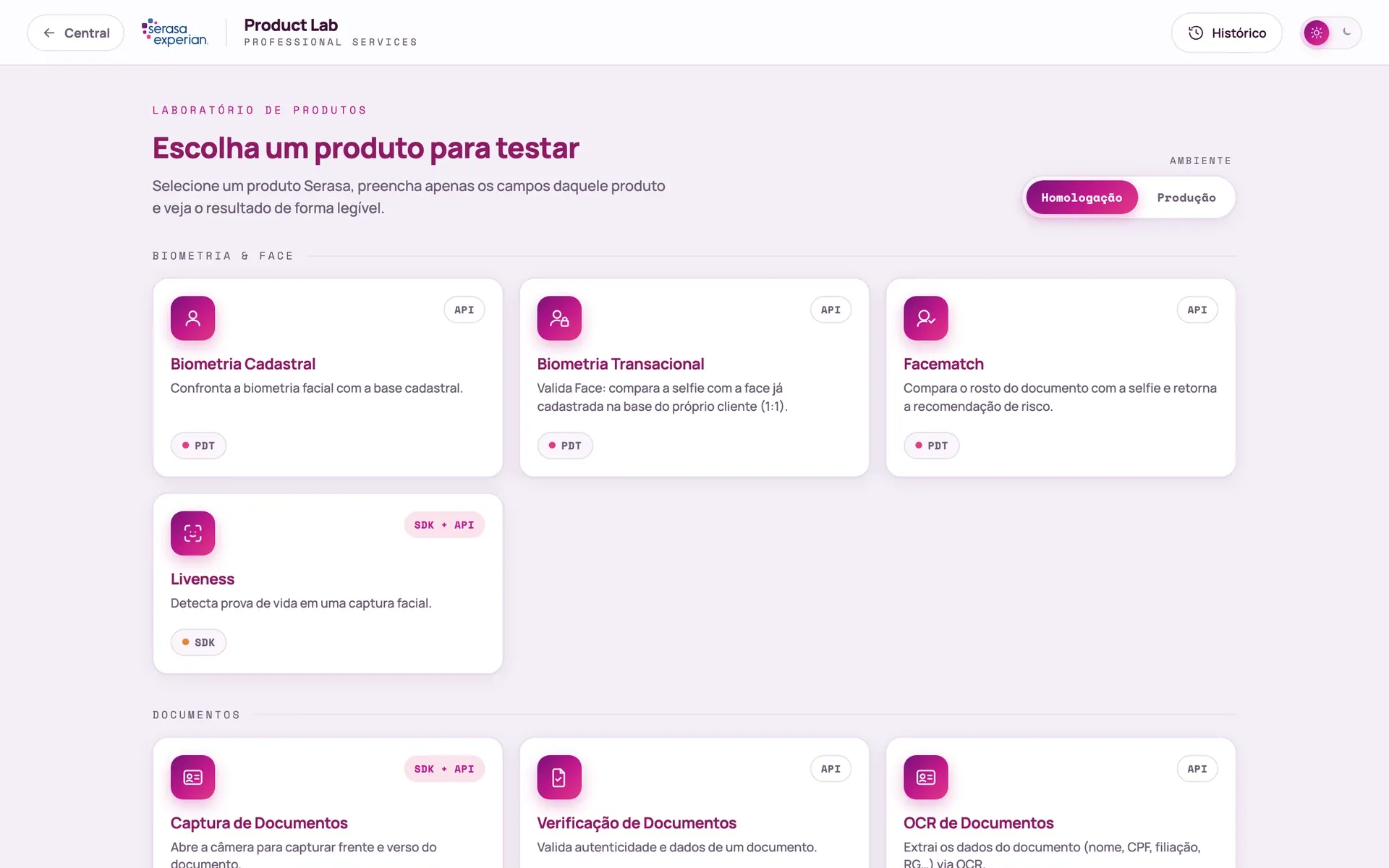Image resolution: width=1389 pixels, height=868 pixels.
Task: Switch to light theme sun icon
Action: click(x=1317, y=33)
